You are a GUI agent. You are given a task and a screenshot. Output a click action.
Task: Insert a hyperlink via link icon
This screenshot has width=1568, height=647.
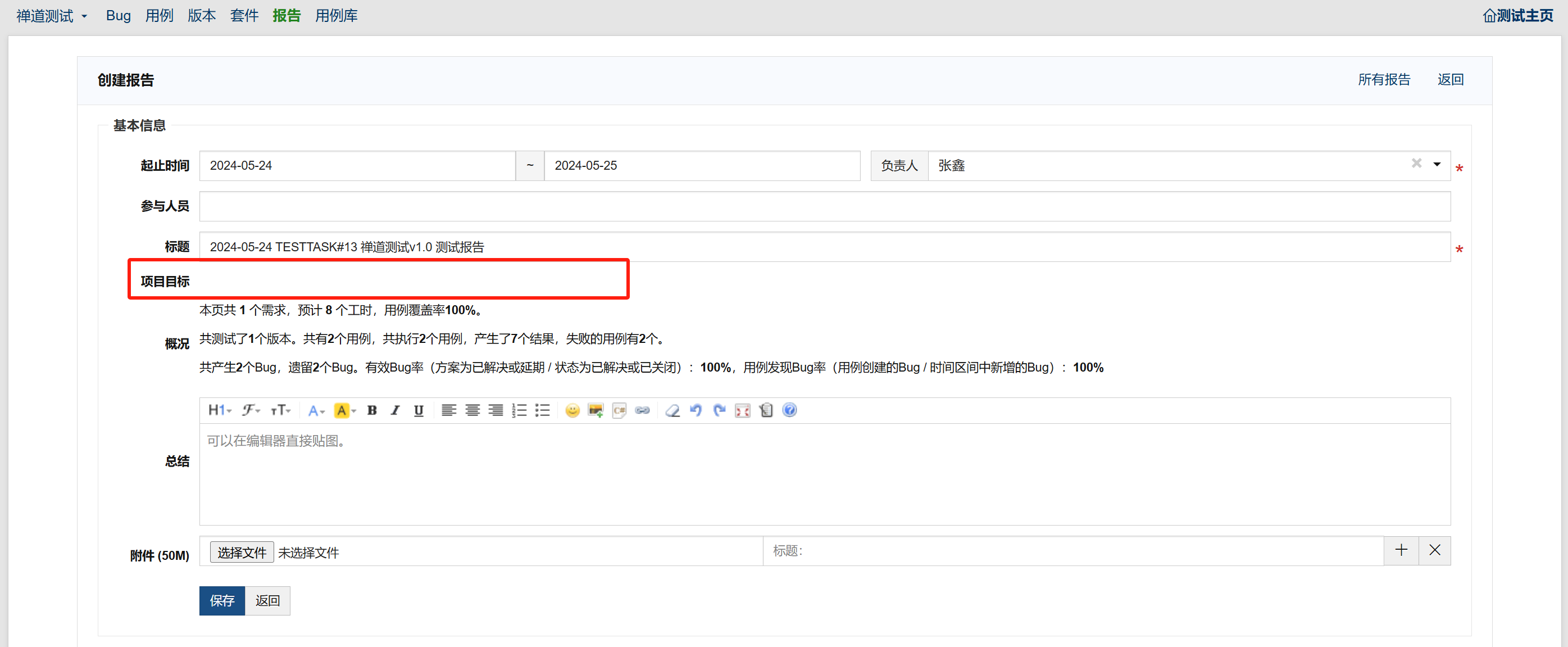click(642, 410)
